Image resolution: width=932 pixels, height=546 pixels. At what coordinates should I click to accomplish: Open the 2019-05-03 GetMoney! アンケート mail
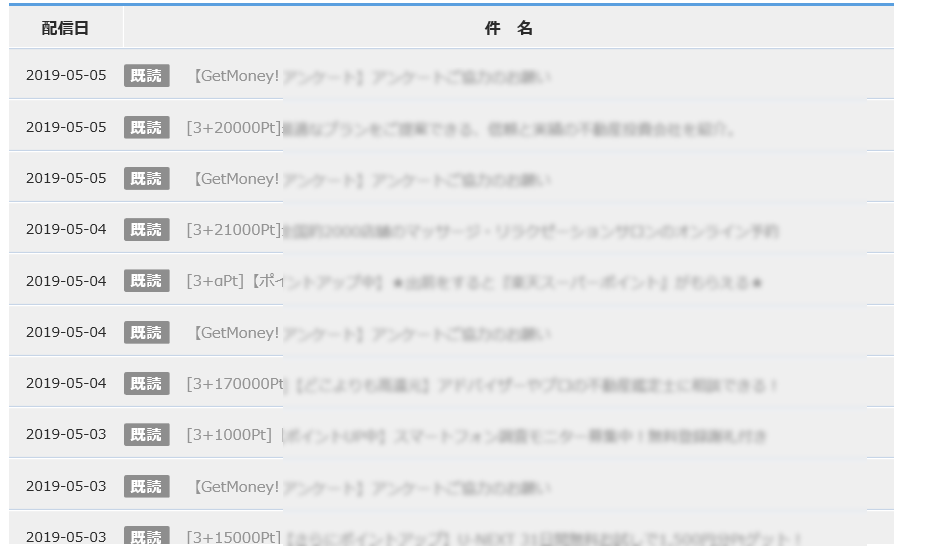[x=372, y=487]
